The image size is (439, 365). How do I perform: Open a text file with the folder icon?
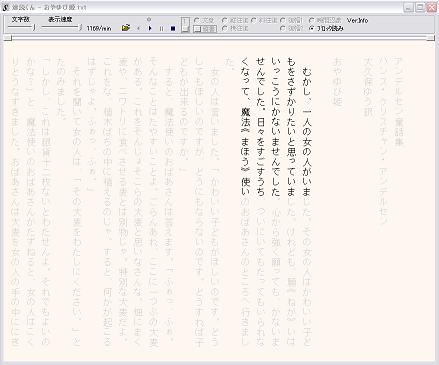[x=126, y=28]
